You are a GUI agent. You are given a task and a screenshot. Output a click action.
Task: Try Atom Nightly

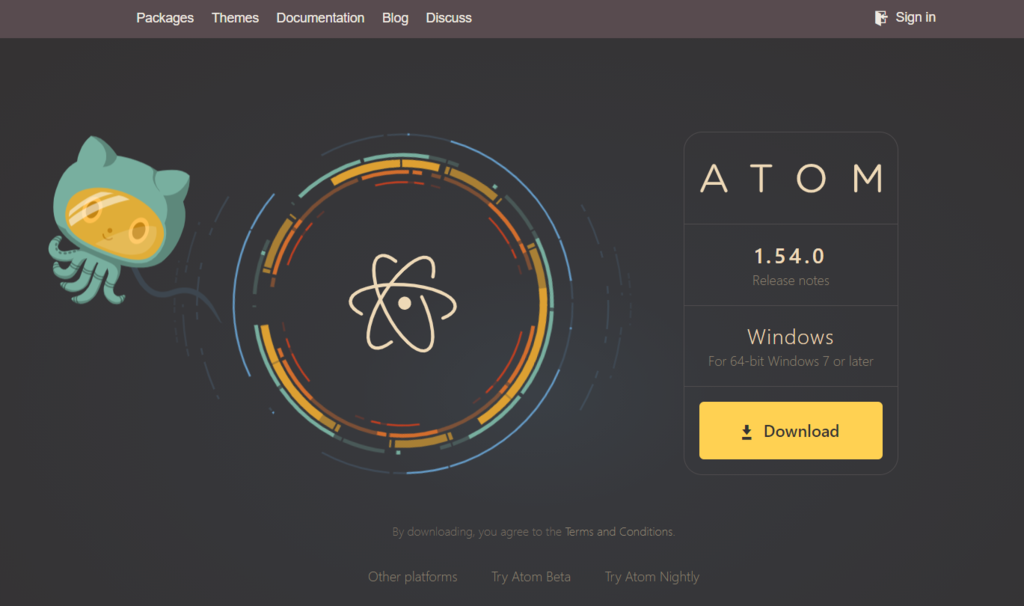click(x=651, y=576)
